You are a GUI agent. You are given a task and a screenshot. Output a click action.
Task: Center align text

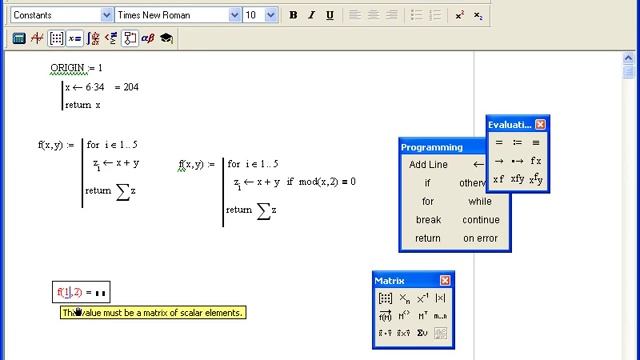pos(373,15)
